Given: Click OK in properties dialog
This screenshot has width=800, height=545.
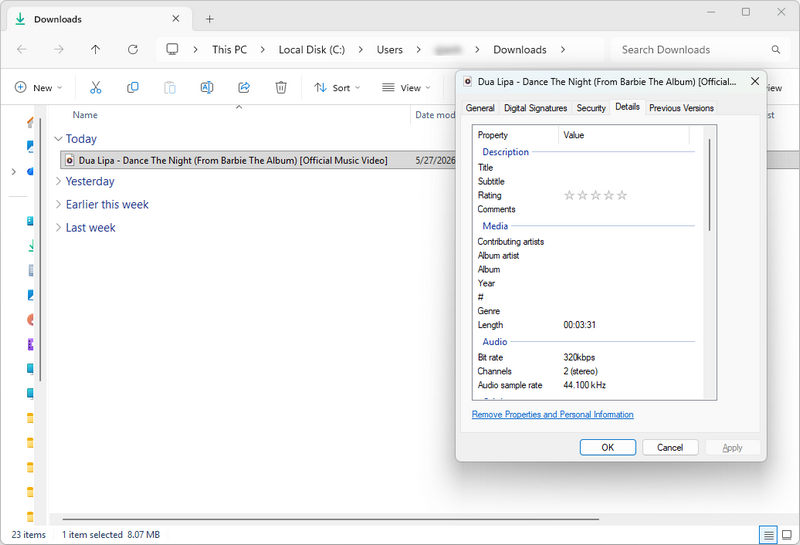Looking at the screenshot, I should point(608,448).
